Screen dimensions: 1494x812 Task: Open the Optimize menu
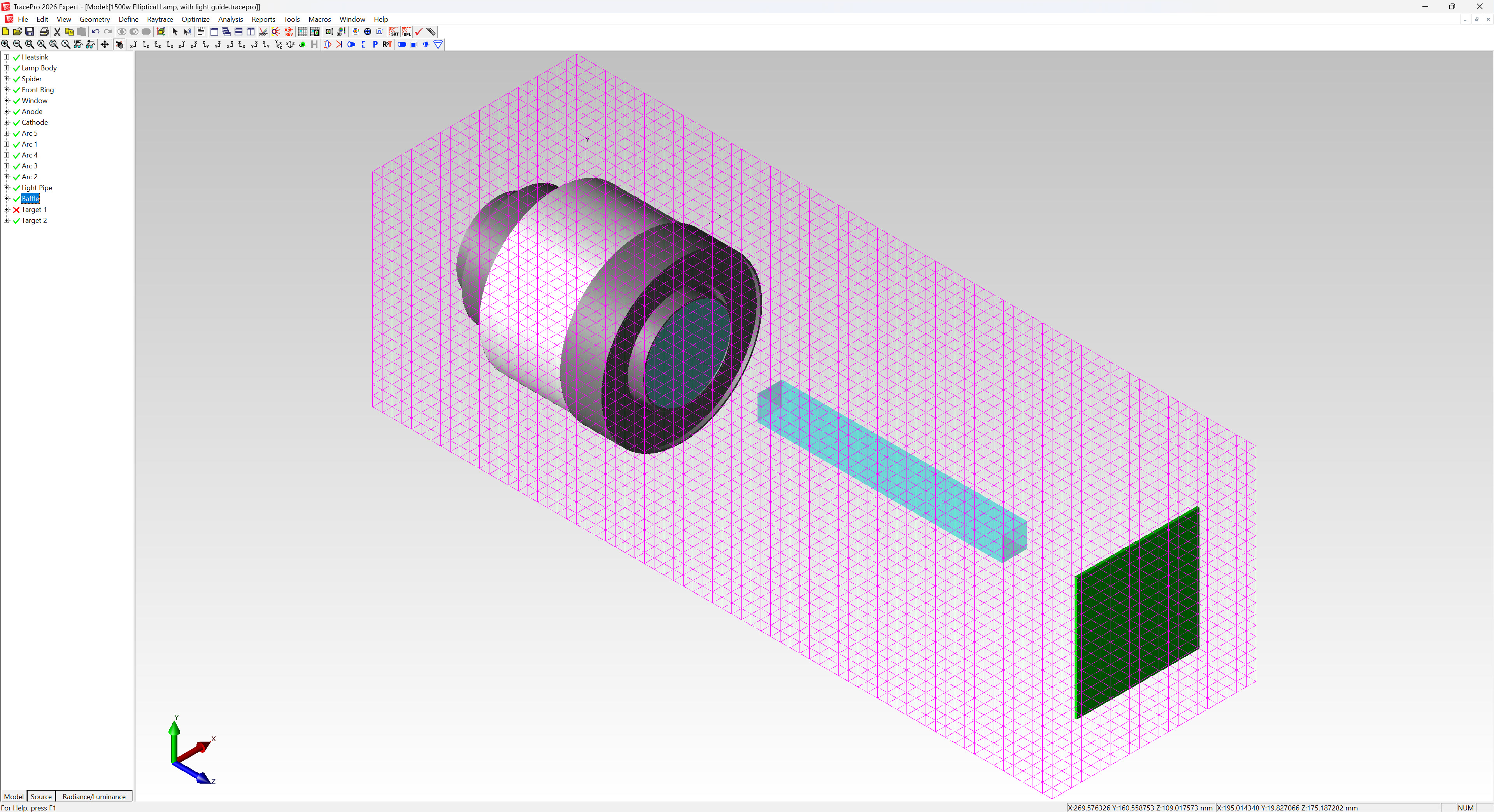tap(195, 19)
